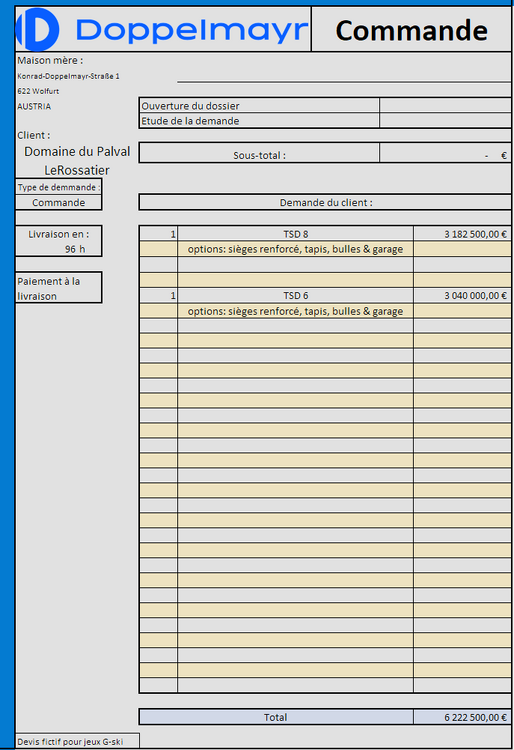Image resolution: width=514 pixels, height=750 pixels.
Task: Select the 'Maison mère :' label
Action: pos(50,60)
